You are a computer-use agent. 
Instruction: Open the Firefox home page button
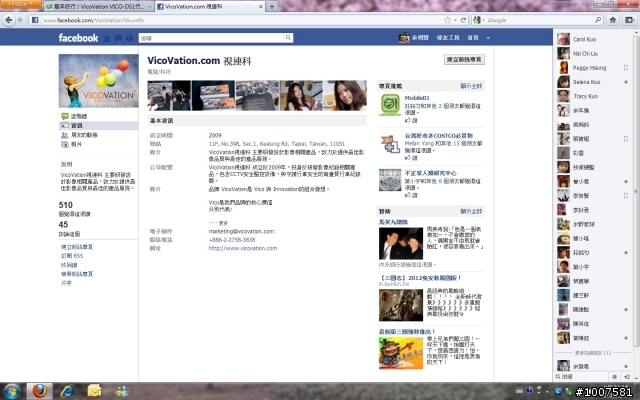(x=613, y=20)
